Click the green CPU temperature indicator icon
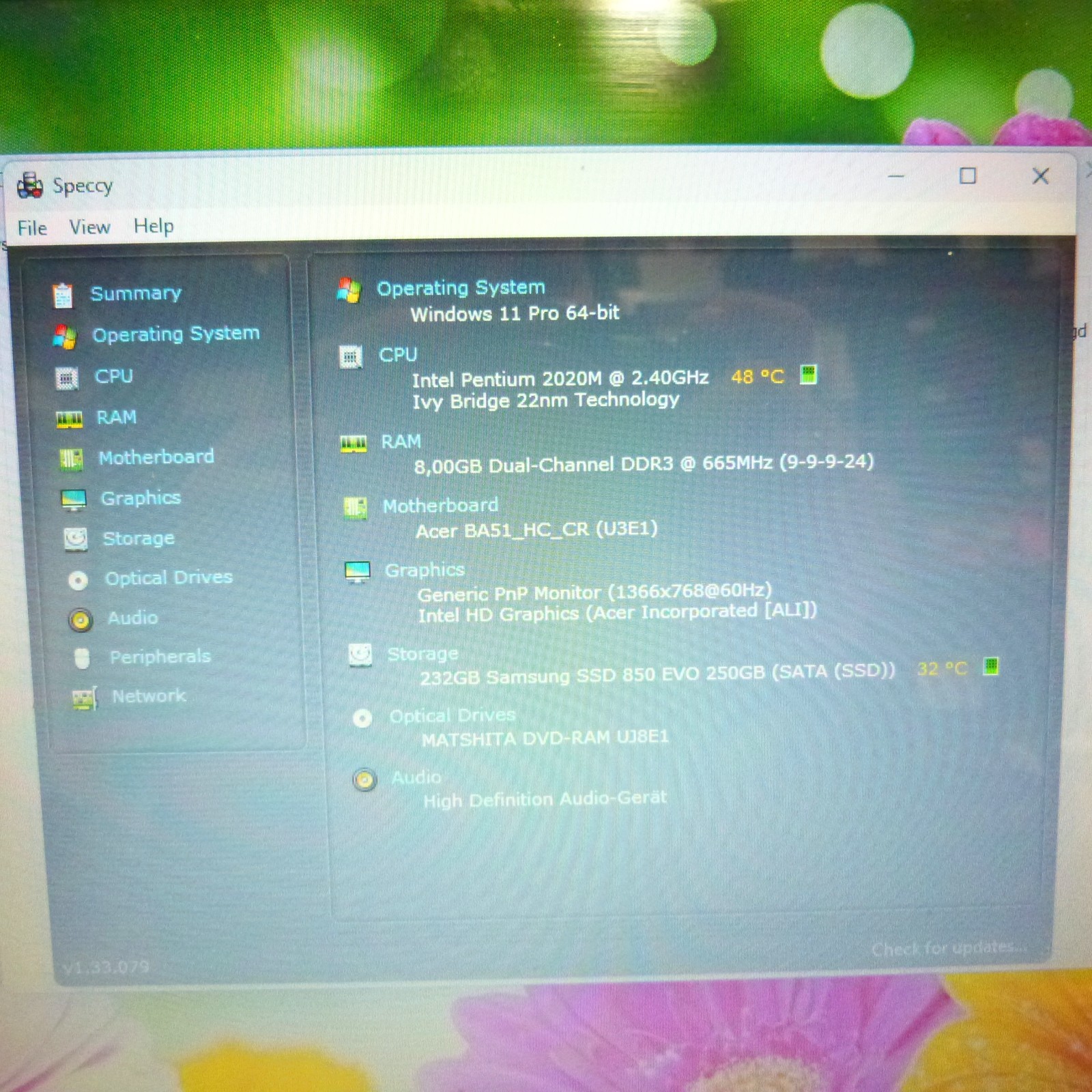 coord(808,375)
